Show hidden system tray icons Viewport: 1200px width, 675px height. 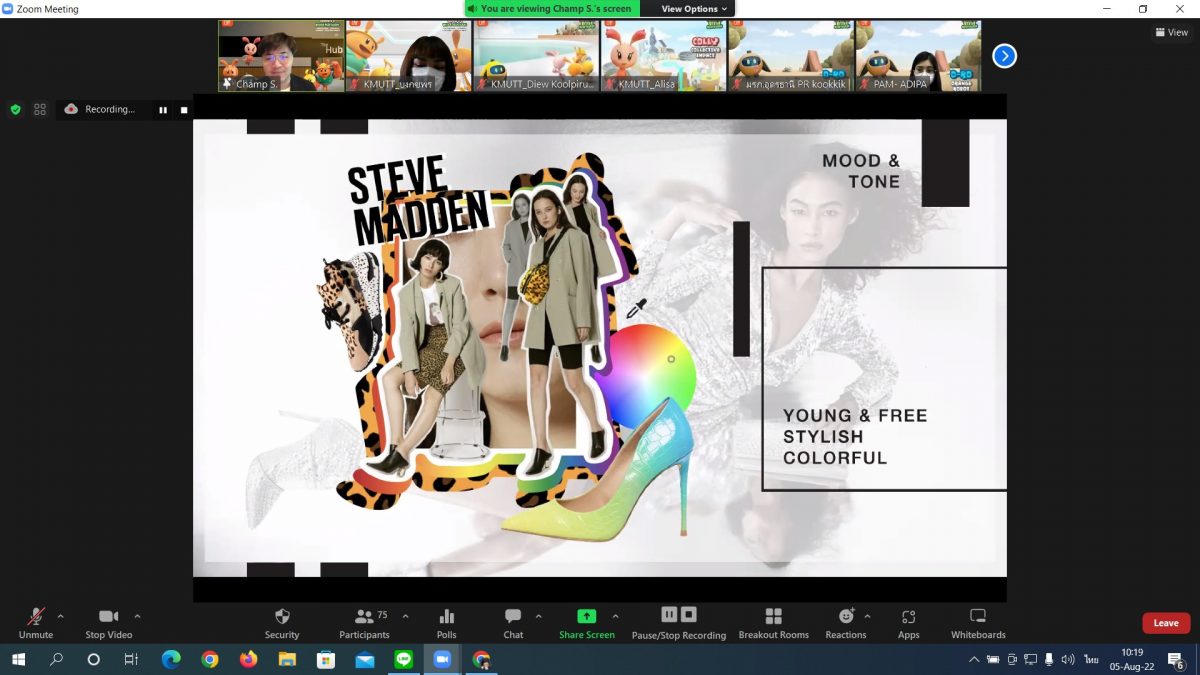[974, 660]
